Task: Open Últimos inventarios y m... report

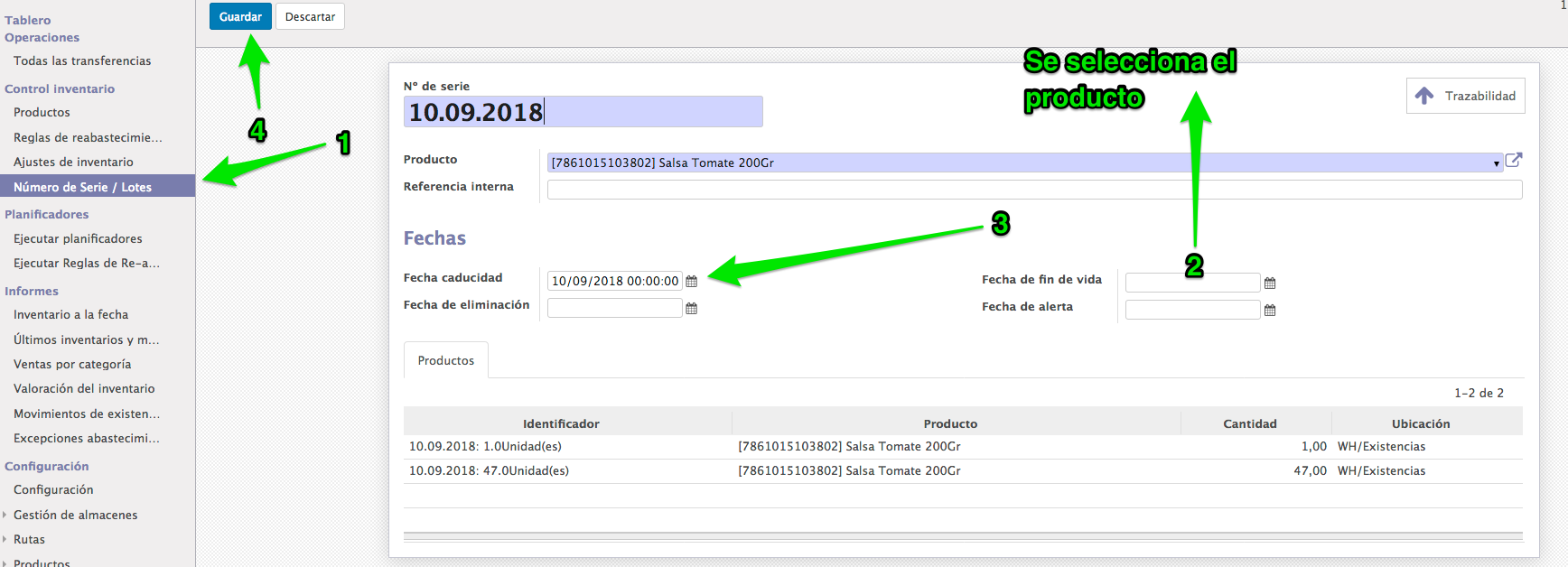Action: (86, 339)
